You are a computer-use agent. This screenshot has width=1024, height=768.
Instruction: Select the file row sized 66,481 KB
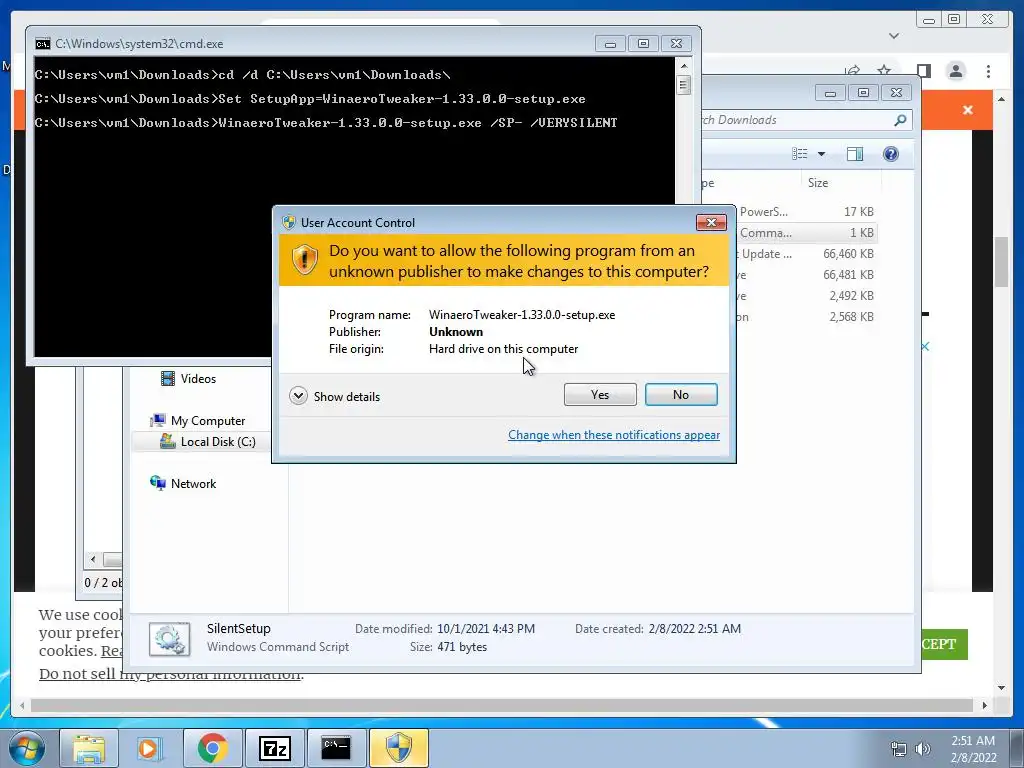click(805, 275)
